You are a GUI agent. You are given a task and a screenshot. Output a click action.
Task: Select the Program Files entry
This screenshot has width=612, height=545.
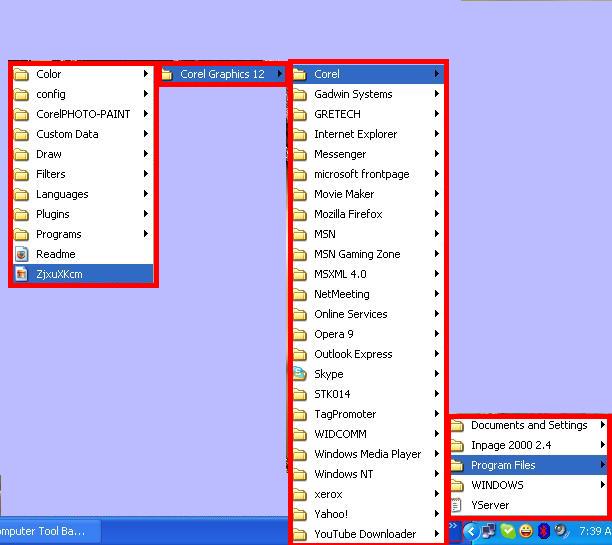[529, 465]
